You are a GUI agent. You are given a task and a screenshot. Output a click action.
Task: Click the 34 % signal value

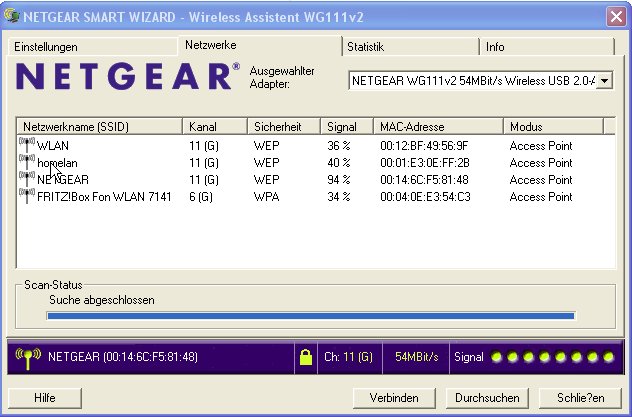point(339,197)
